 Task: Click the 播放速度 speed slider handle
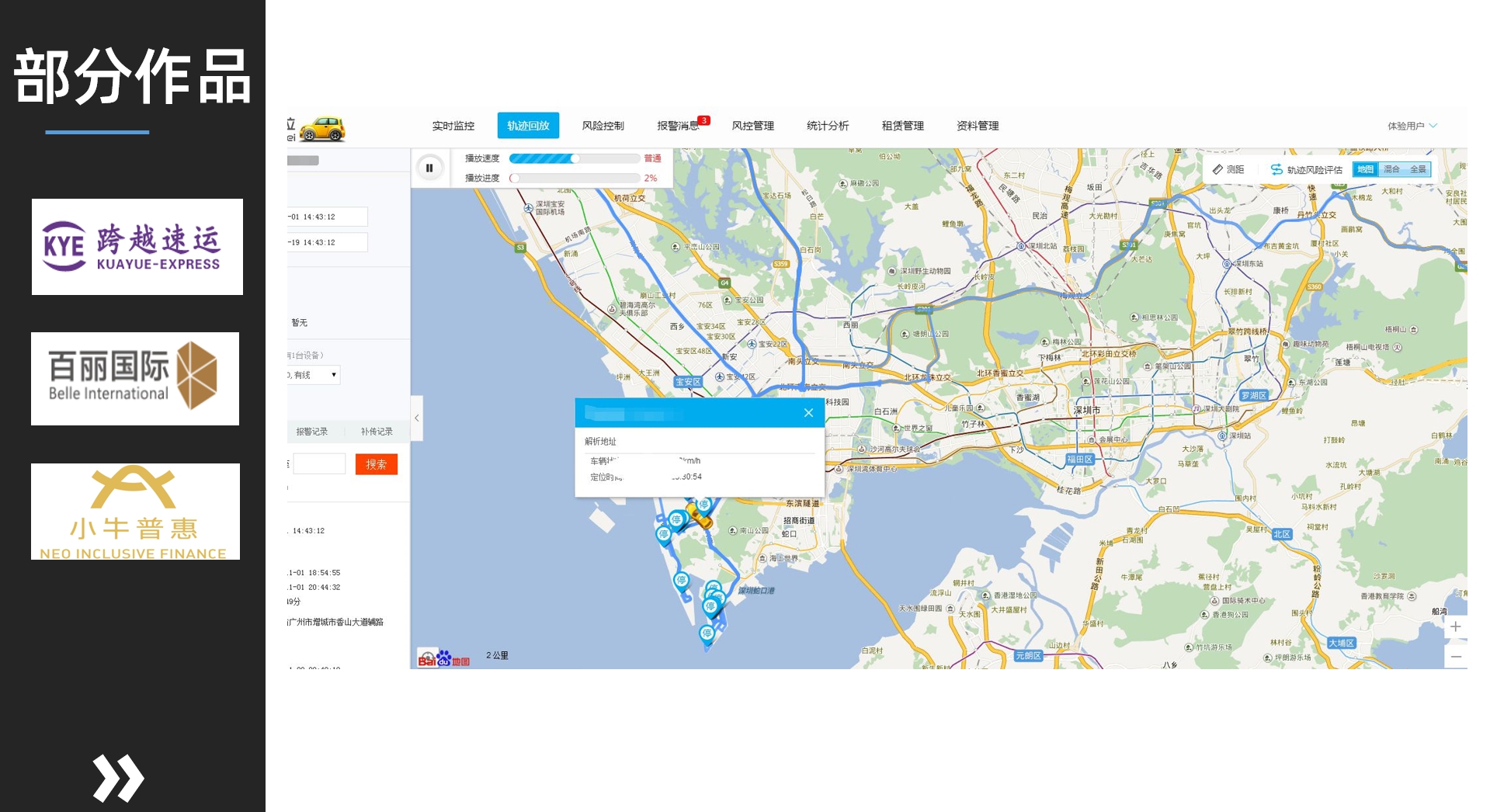click(575, 158)
